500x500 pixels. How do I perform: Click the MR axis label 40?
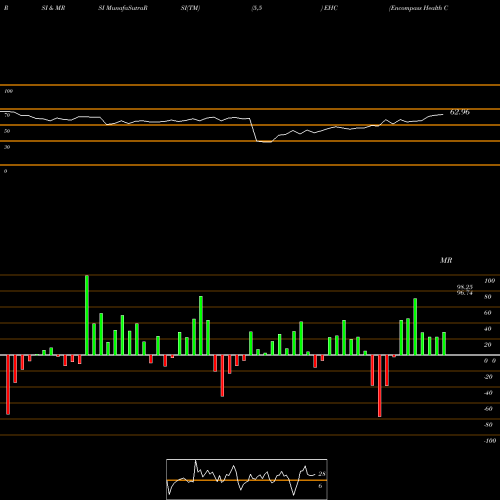488,329
